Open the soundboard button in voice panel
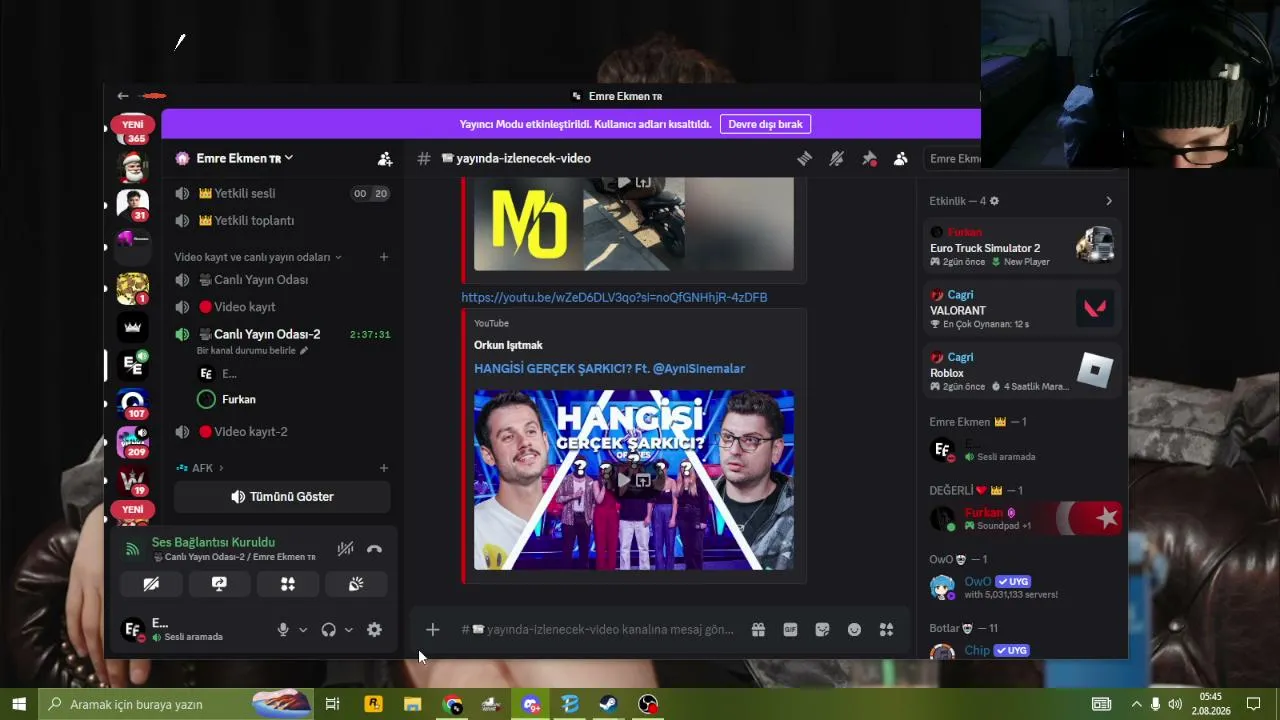1280x720 pixels. pyautogui.click(x=355, y=584)
